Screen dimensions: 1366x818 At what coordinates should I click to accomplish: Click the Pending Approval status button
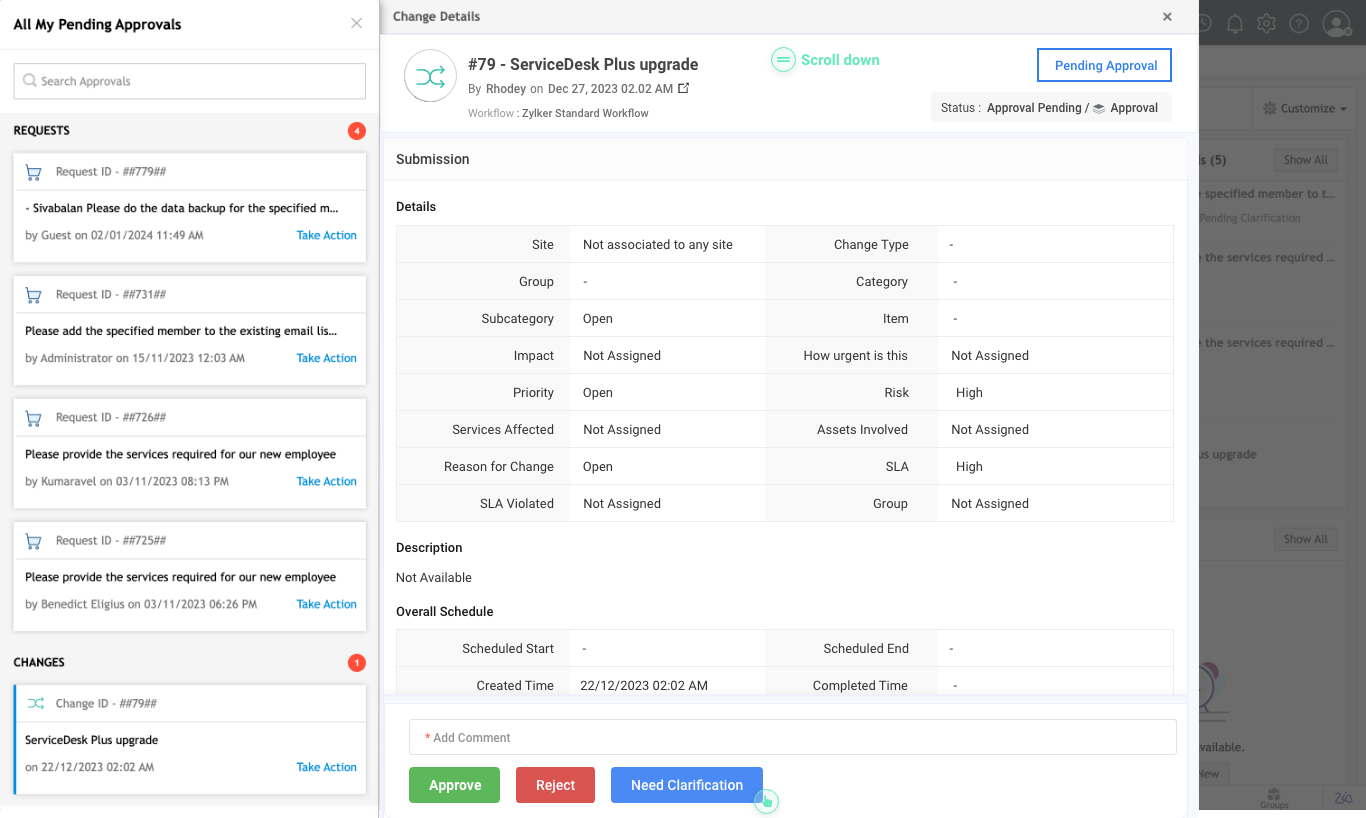[x=1105, y=65]
